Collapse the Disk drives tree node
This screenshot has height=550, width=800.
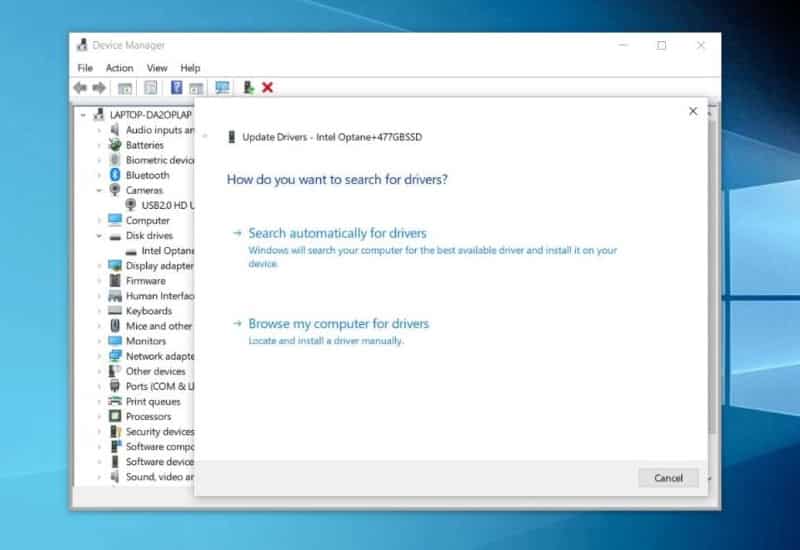(99, 236)
